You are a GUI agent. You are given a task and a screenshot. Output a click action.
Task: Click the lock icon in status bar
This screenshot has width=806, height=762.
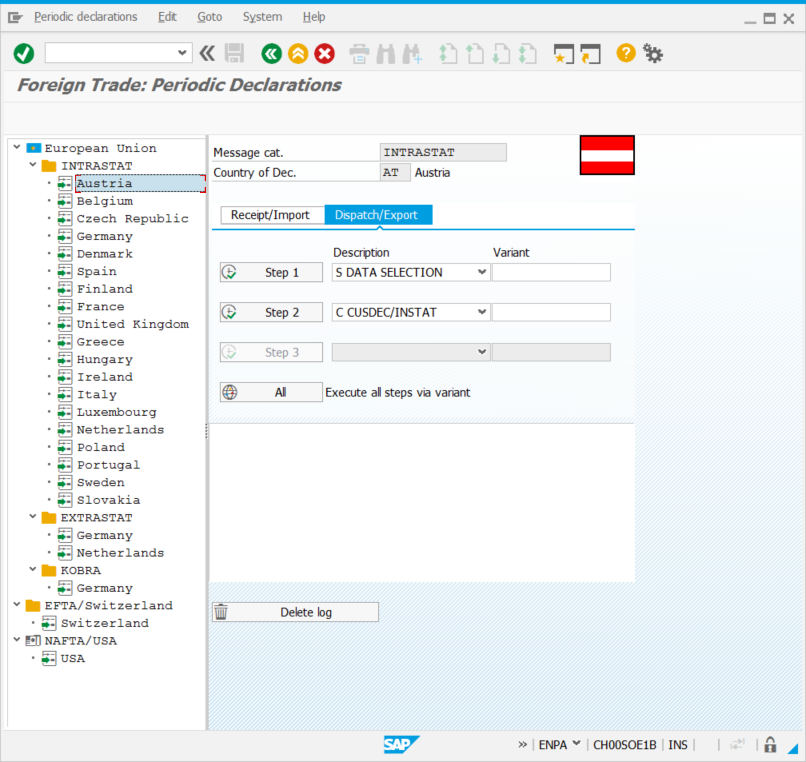point(770,745)
